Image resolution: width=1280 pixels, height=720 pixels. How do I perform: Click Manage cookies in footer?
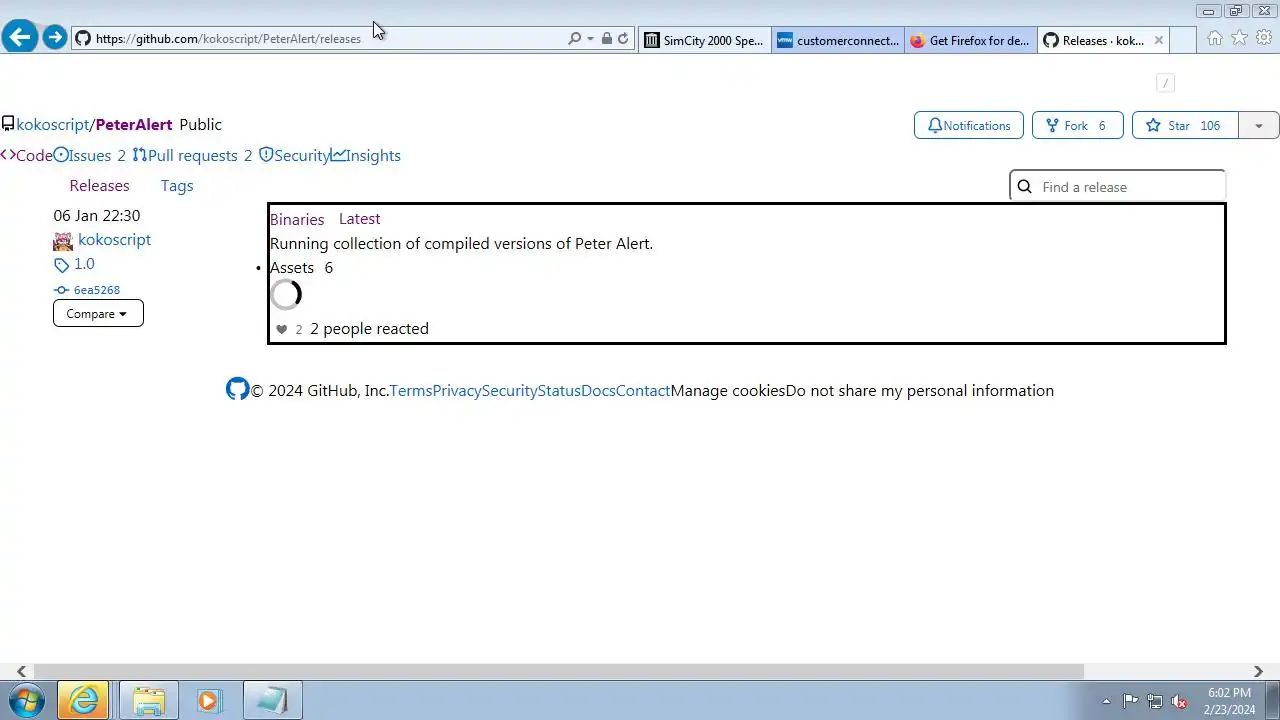tap(727, 391)
